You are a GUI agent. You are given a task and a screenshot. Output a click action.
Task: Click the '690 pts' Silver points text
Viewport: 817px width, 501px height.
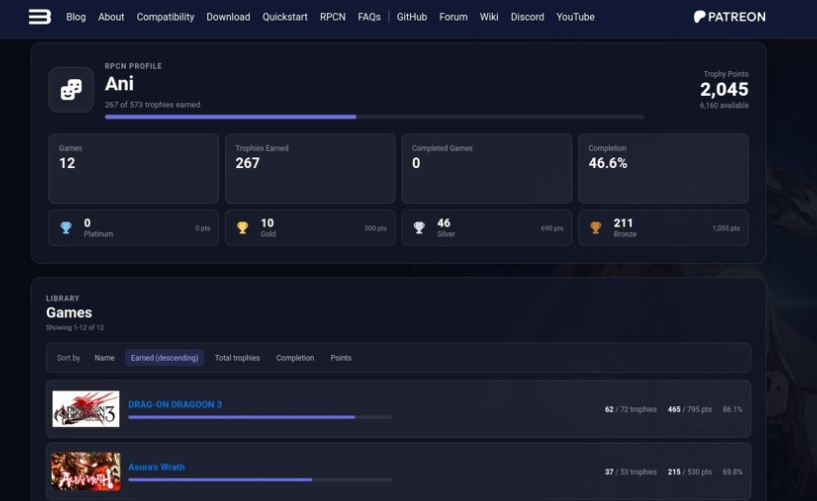(x=552, y=228)
